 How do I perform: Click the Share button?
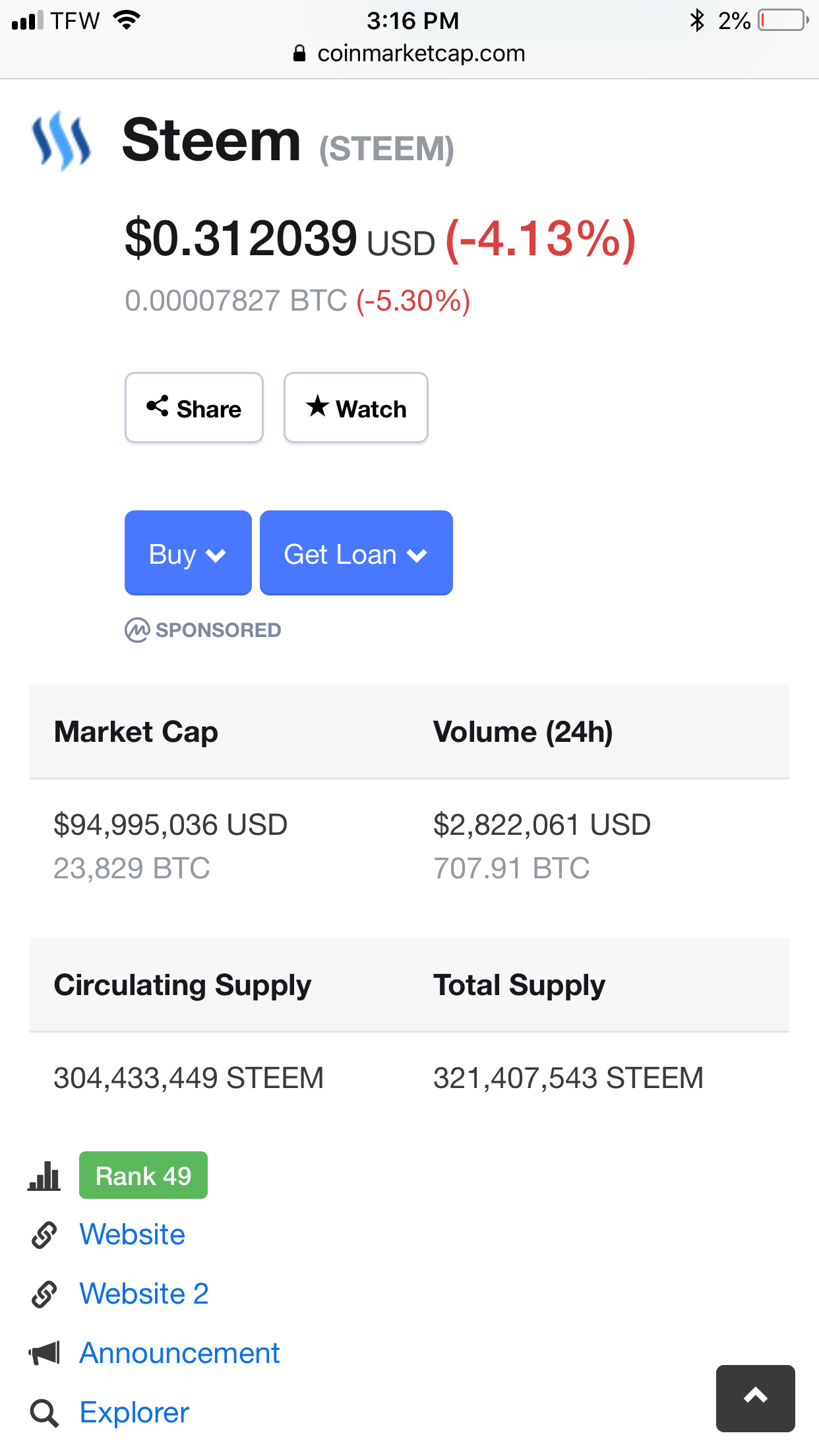click(194, 408)
